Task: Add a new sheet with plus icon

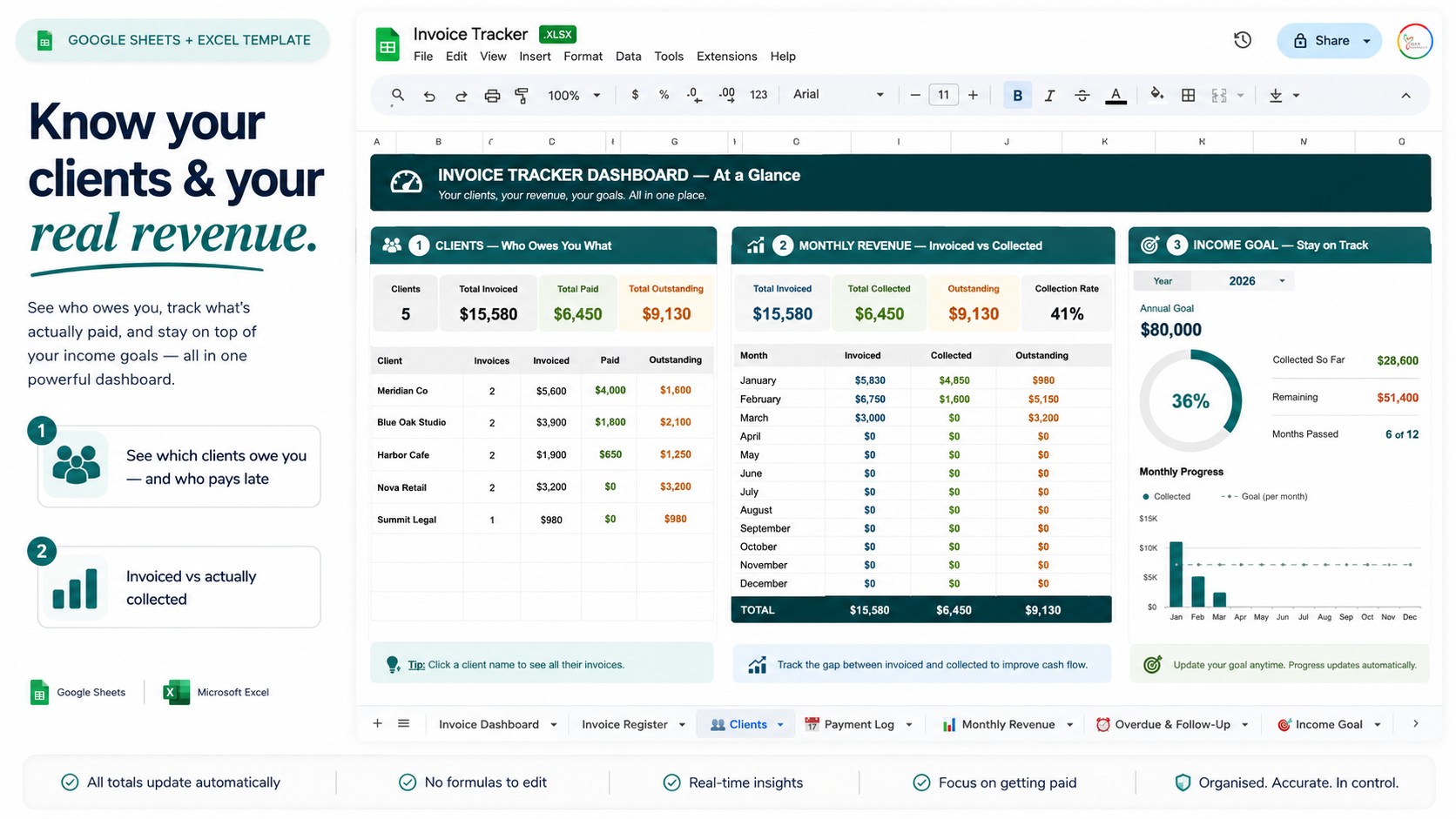Action: coord(377,723)
